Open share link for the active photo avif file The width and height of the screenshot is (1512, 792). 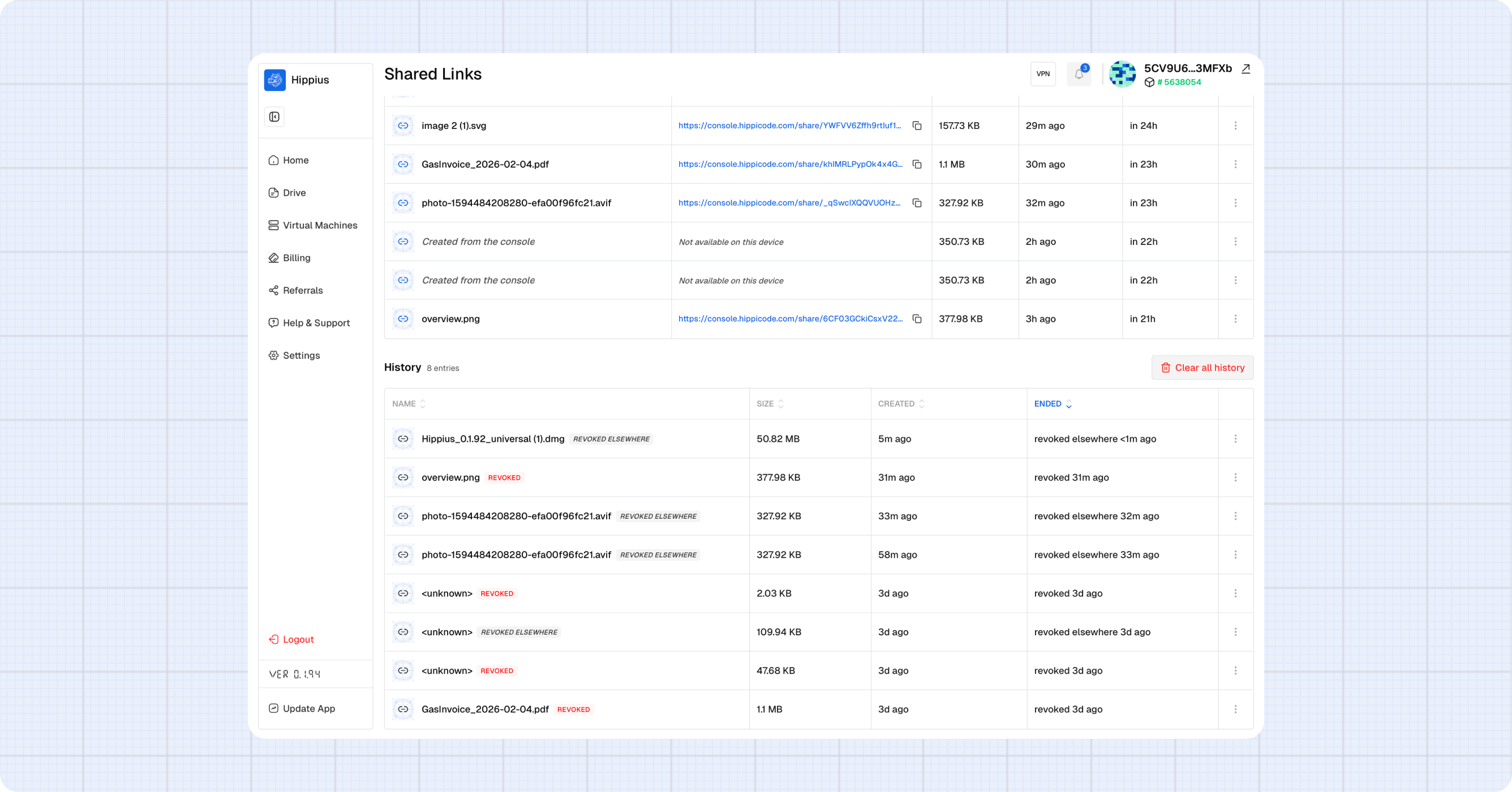coord(789,203)
